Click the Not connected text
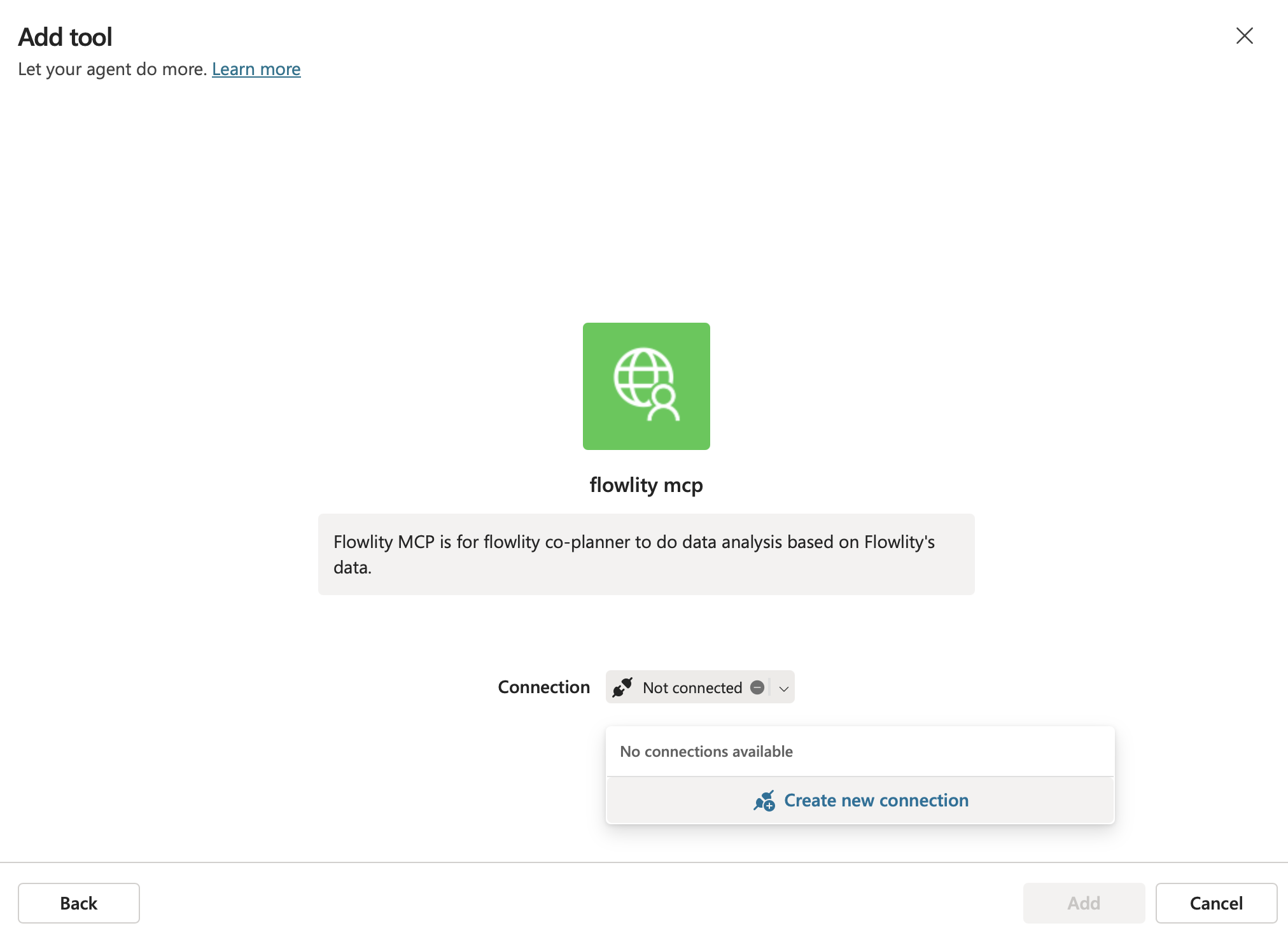This screenshot has width=1288, height=928. (x=692, y=688)
